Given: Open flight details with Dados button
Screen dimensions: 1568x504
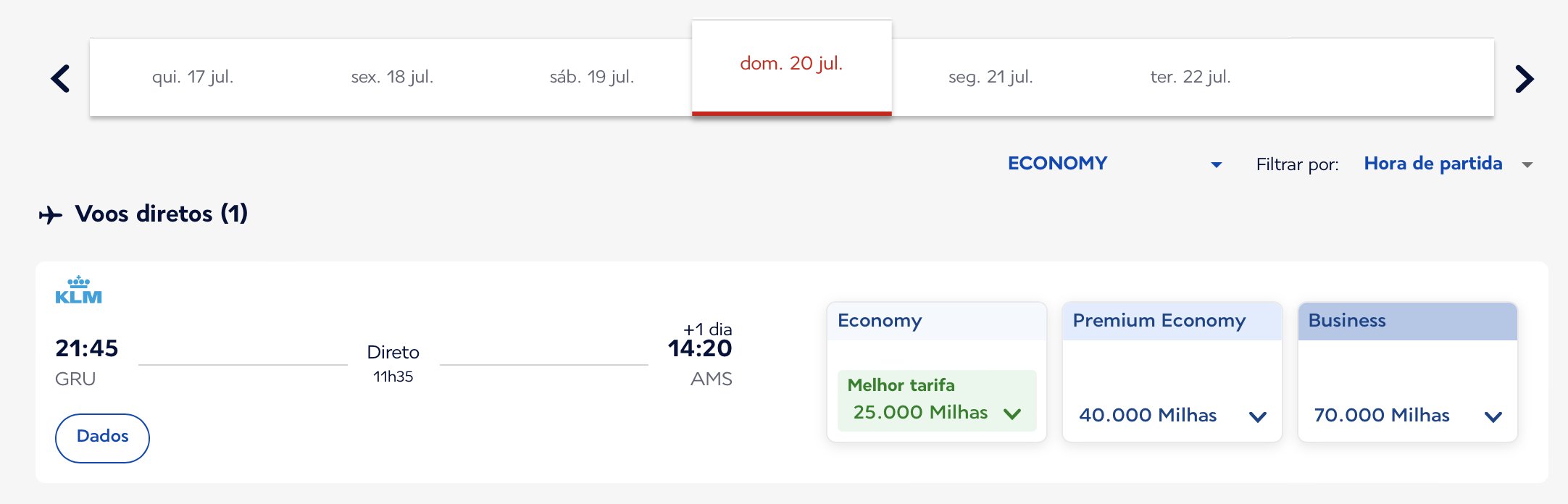Looking at the screenshot, I should click(x=102, y=437).
